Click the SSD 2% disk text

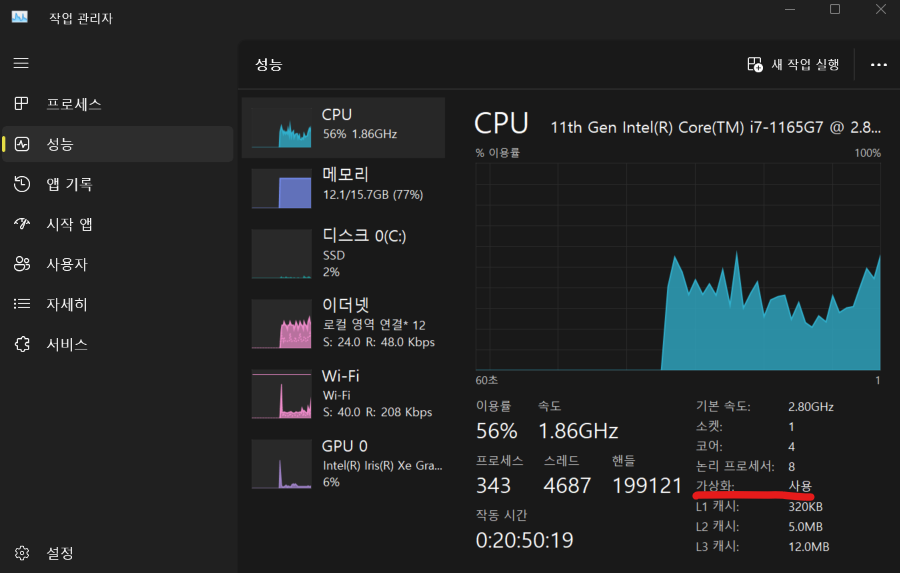(x=333, y=264)
